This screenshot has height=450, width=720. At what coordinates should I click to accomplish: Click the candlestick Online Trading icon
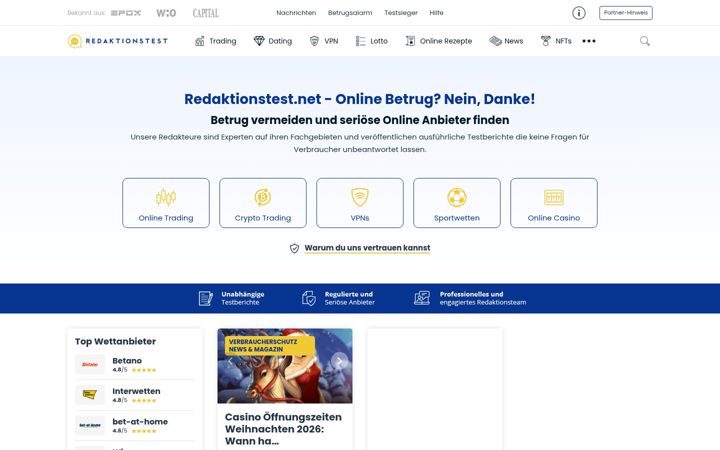(166, 197)
